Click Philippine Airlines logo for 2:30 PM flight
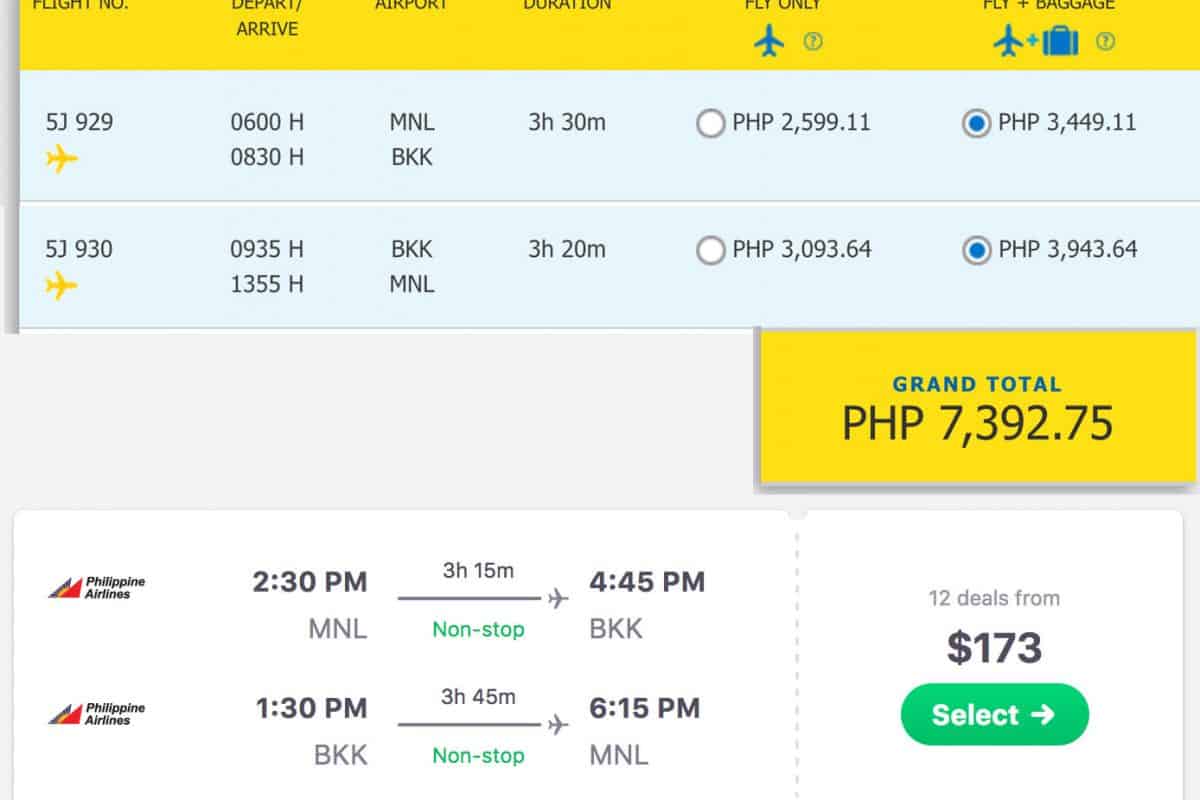The width and height of the screenshot is (1200, 800). click(x=97, y=587)
